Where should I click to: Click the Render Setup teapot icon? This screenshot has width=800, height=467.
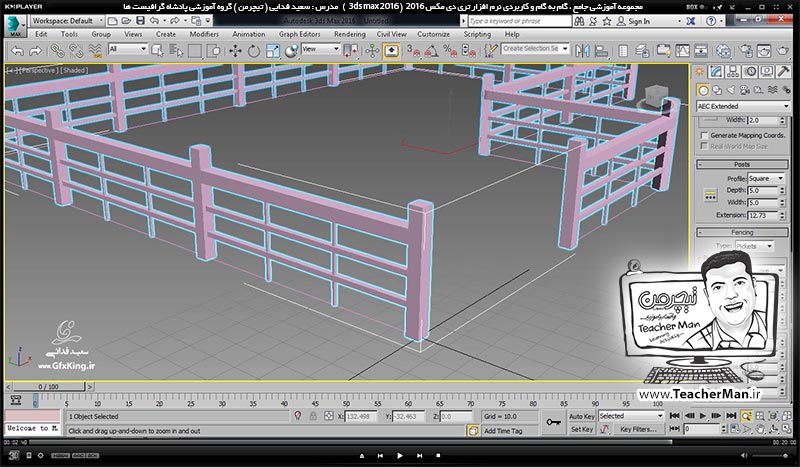[745, 51]
